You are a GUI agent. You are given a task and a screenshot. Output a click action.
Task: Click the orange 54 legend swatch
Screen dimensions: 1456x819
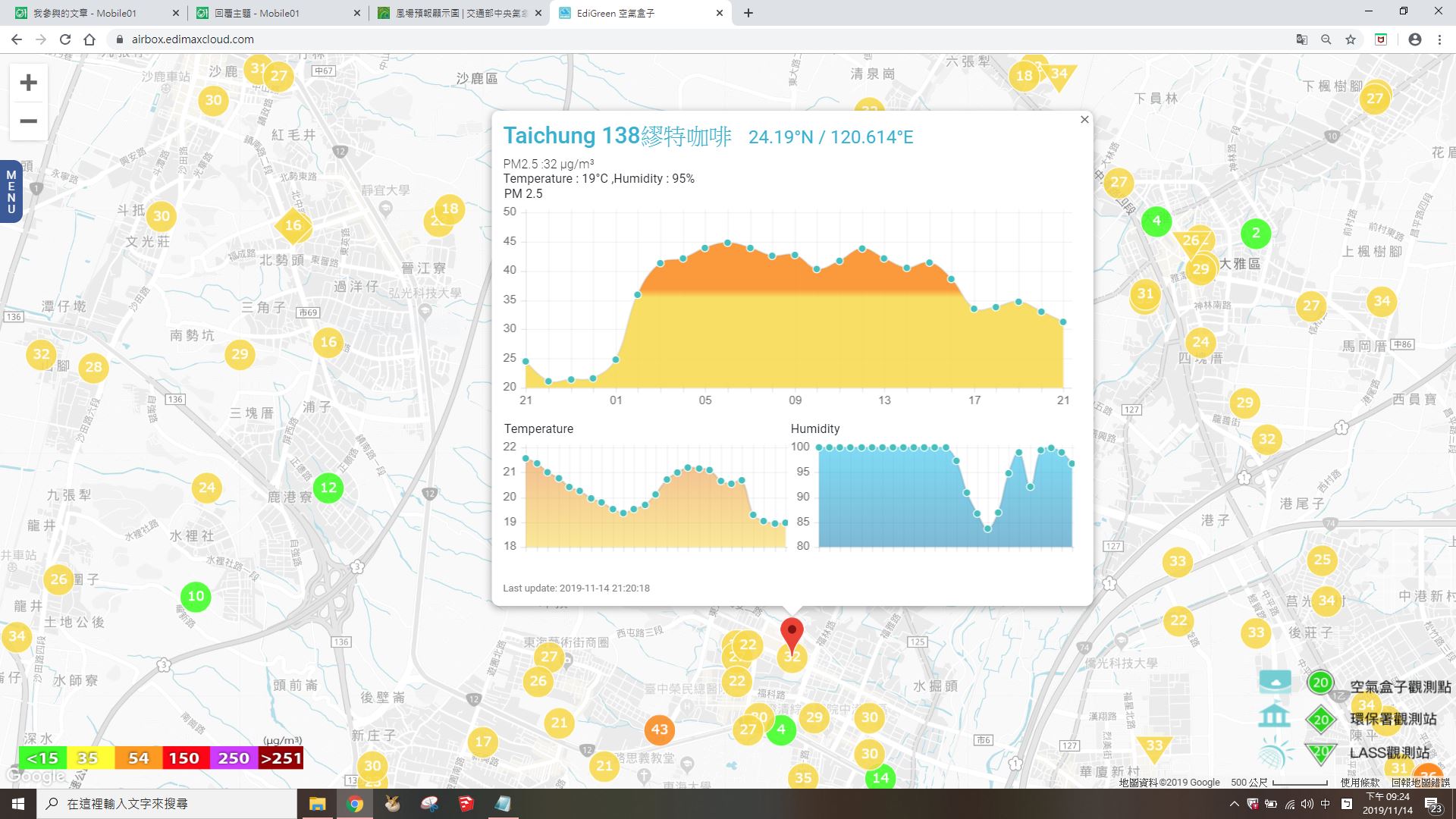pyautogui.click(x=138, y=758)
